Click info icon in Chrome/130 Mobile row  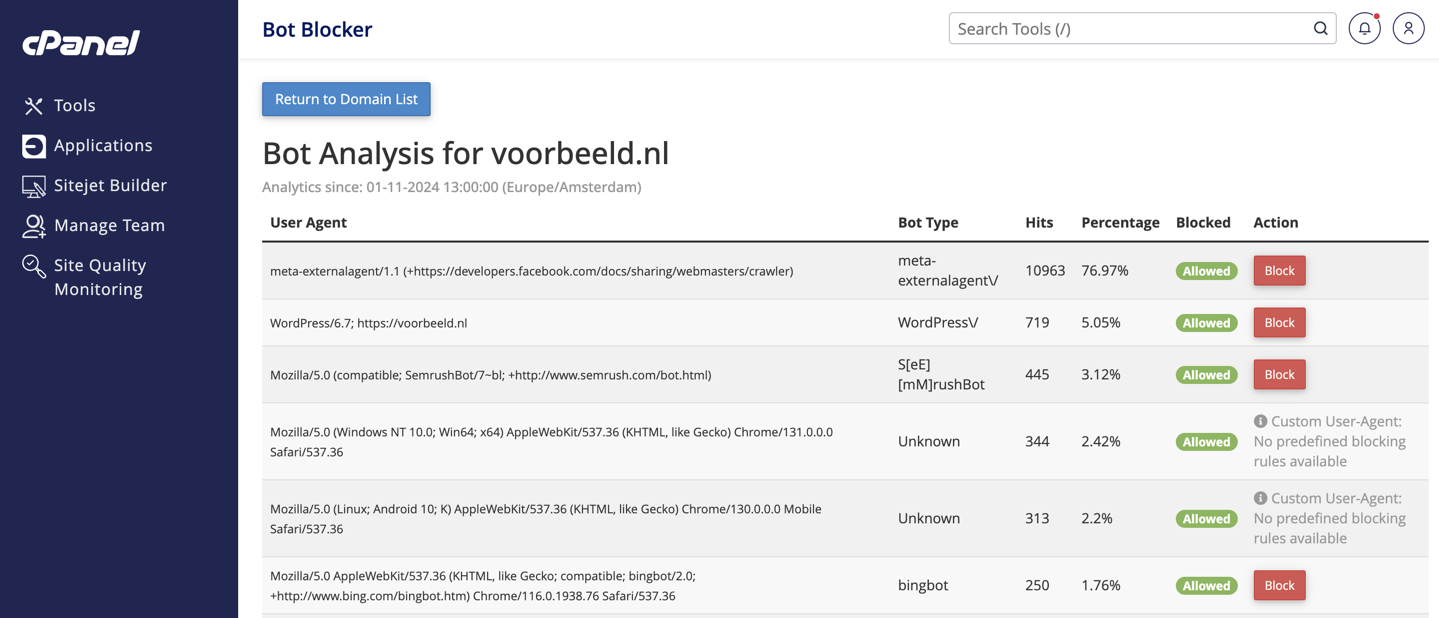point(1260,498)
